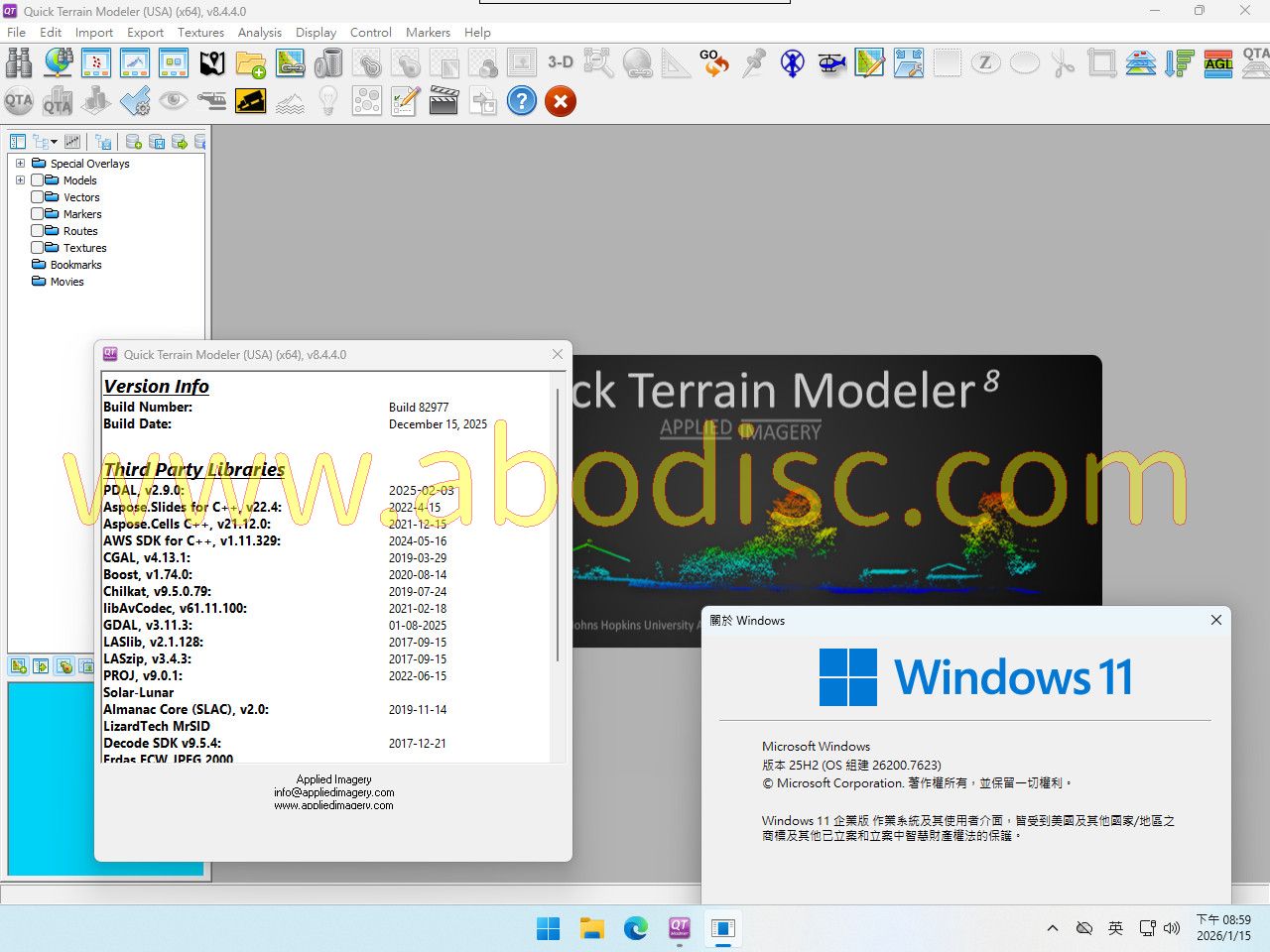1270x952 pixels.
Task: Check the Vectors checkbox in tree
Action: pyautogui.click(x=37, y=197)
